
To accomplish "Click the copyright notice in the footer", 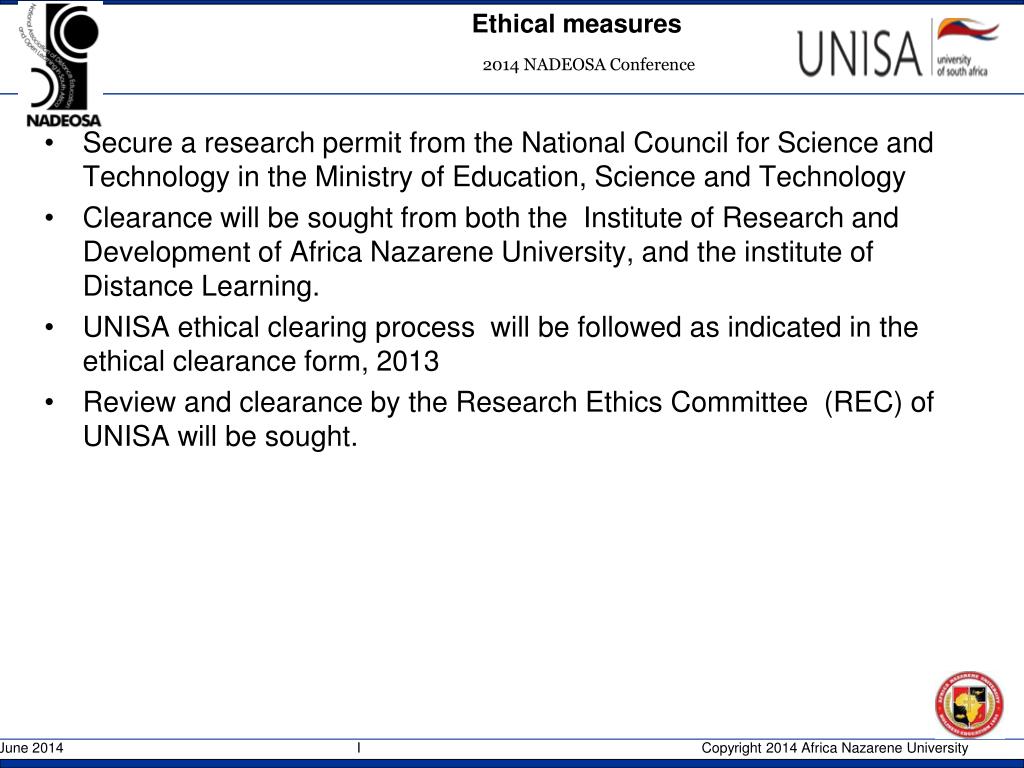I will tap(835, 748).
